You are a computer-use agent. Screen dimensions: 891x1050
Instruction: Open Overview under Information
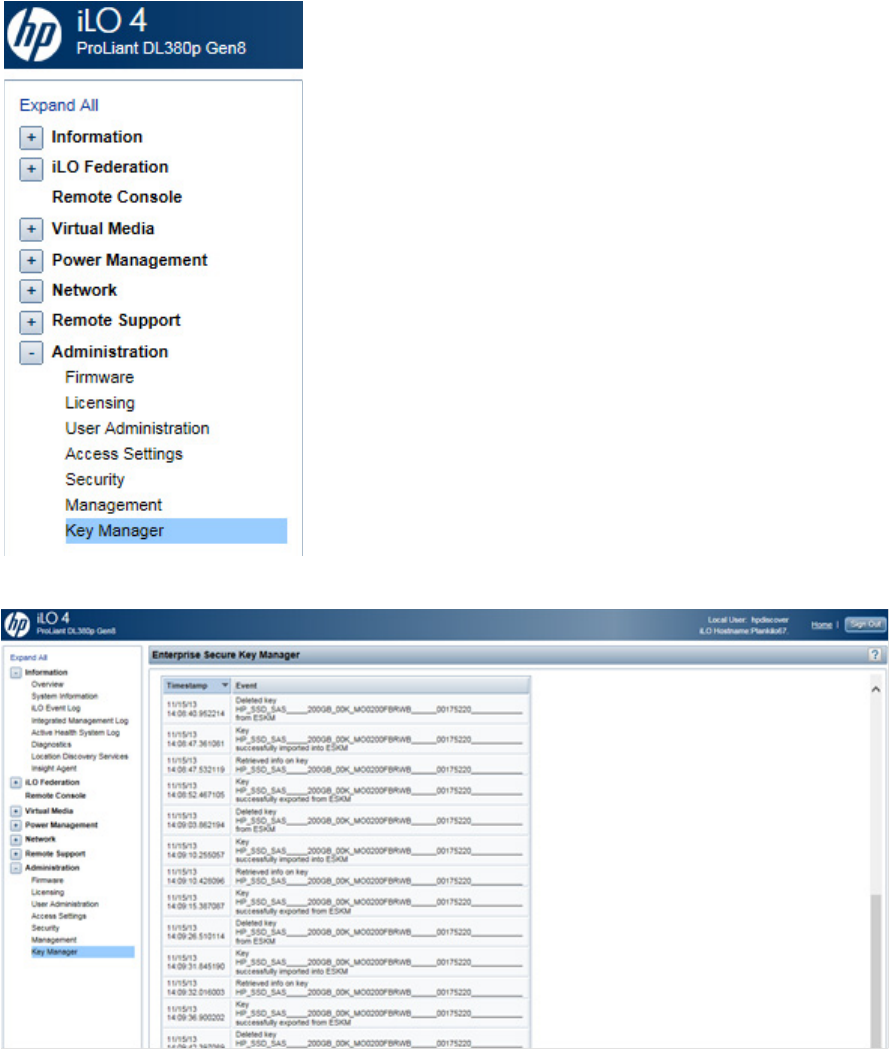[x=48, y=684]
